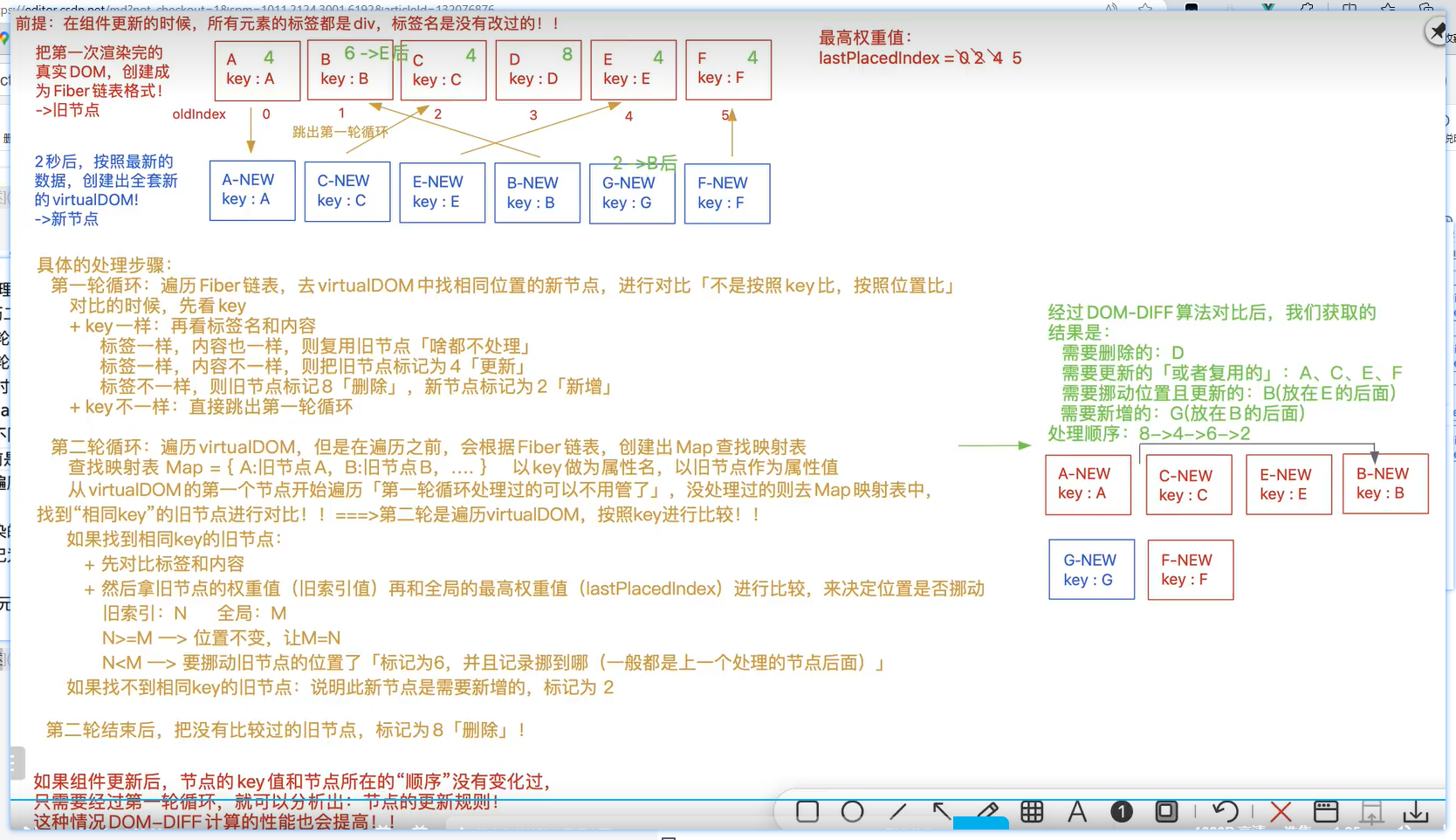The height and width of the screenshot is (840, 1456).
Task: Click the '需要删除的: D' line
Action: (1123, 353)
